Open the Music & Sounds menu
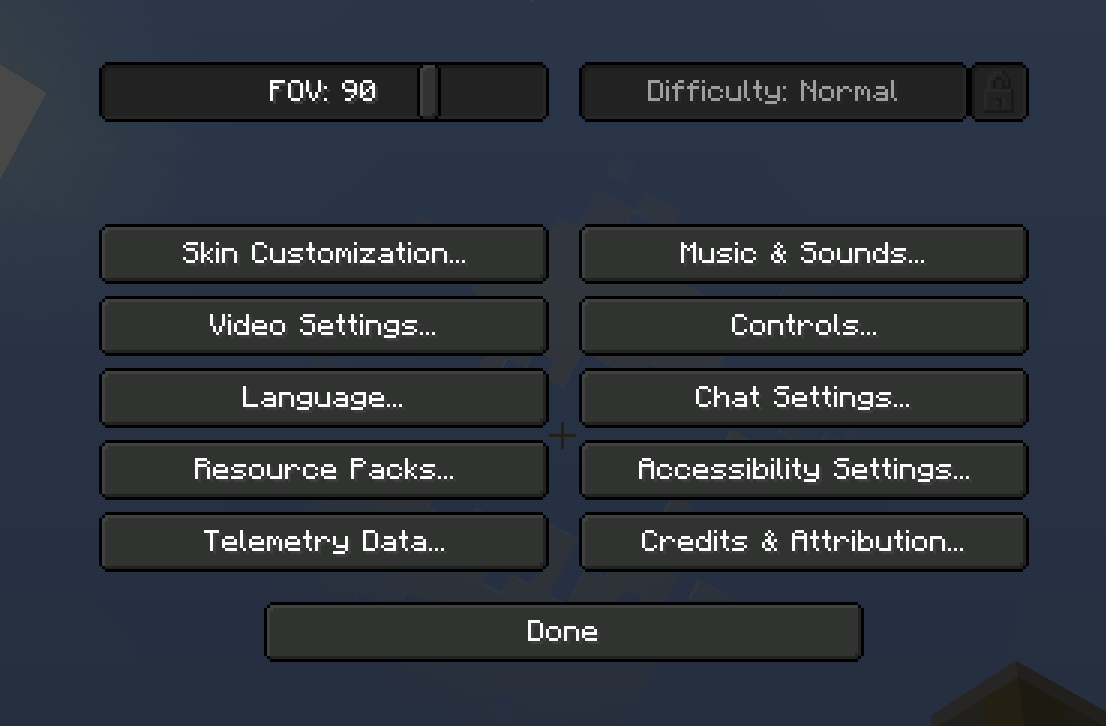Screen dimensions: 1106x726 click(x=803, y=253)
